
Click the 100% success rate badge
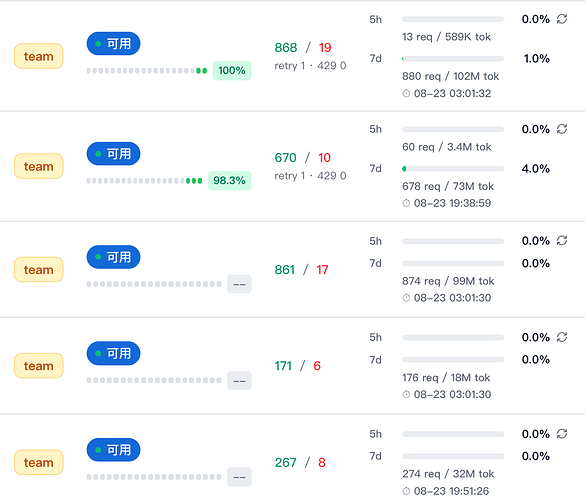(x=232, y=71)
